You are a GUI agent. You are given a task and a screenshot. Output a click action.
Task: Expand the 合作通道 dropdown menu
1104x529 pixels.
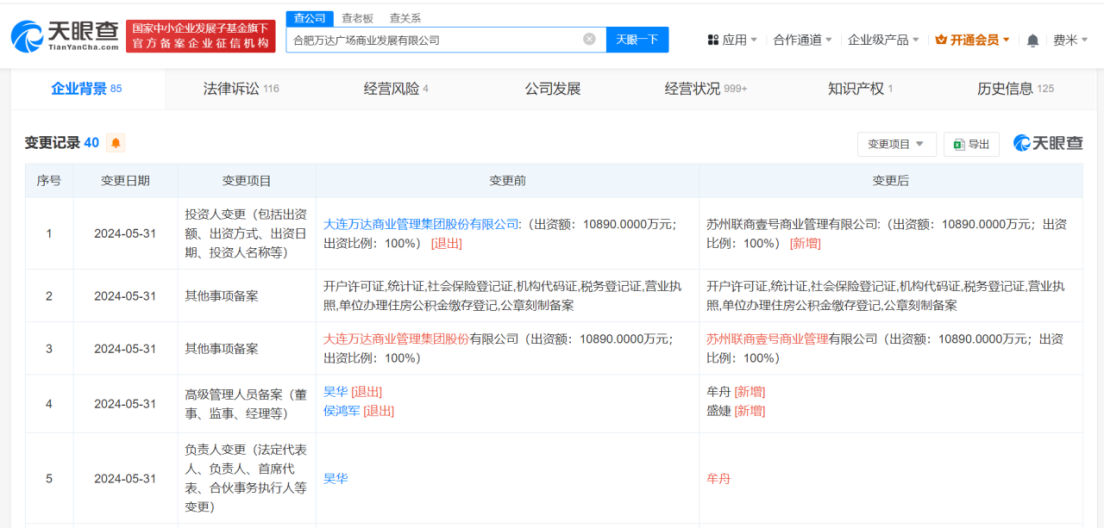pos(803,40)
